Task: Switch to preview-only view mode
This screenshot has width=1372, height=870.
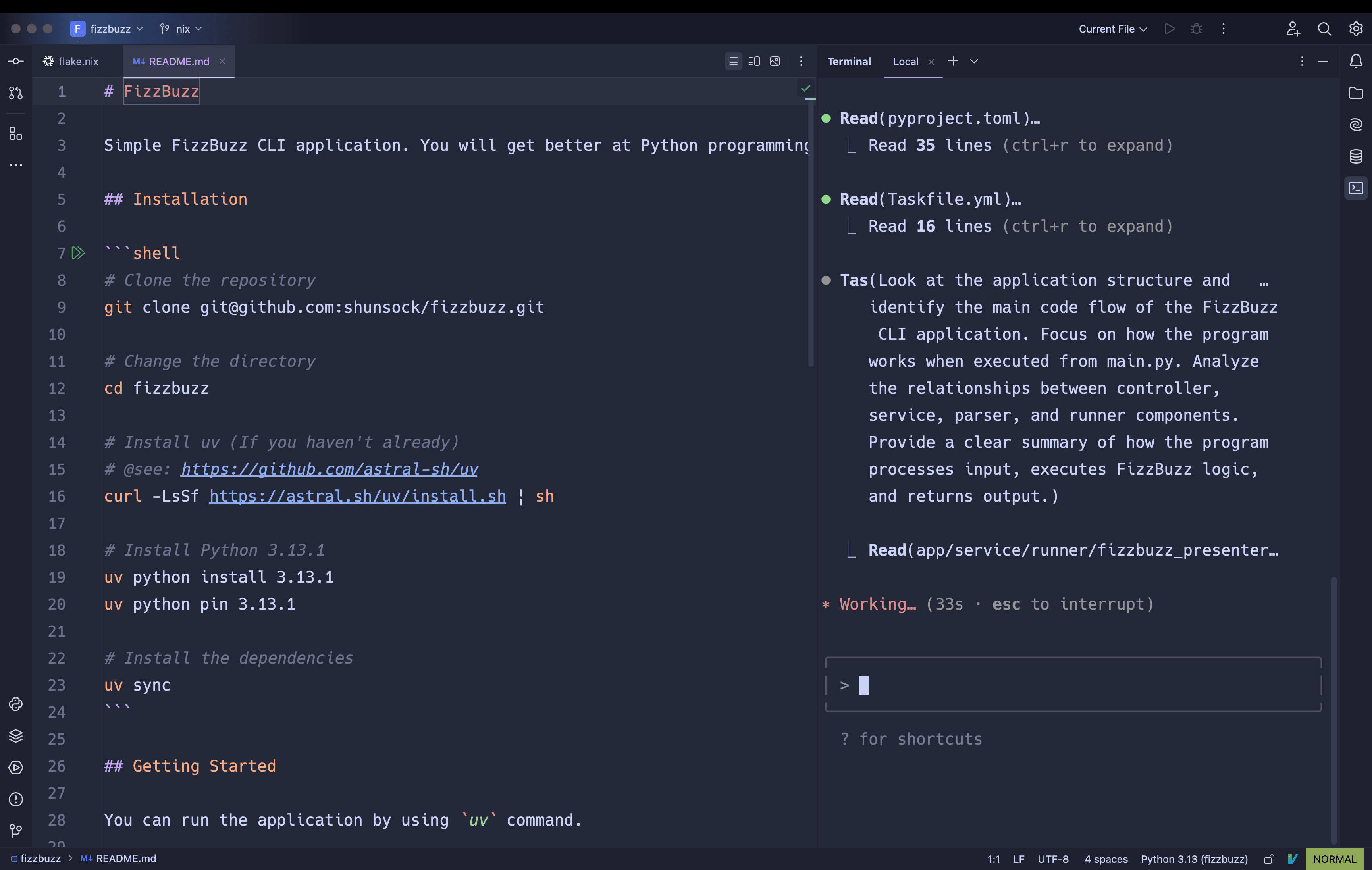Action: (x=775, y=61)
